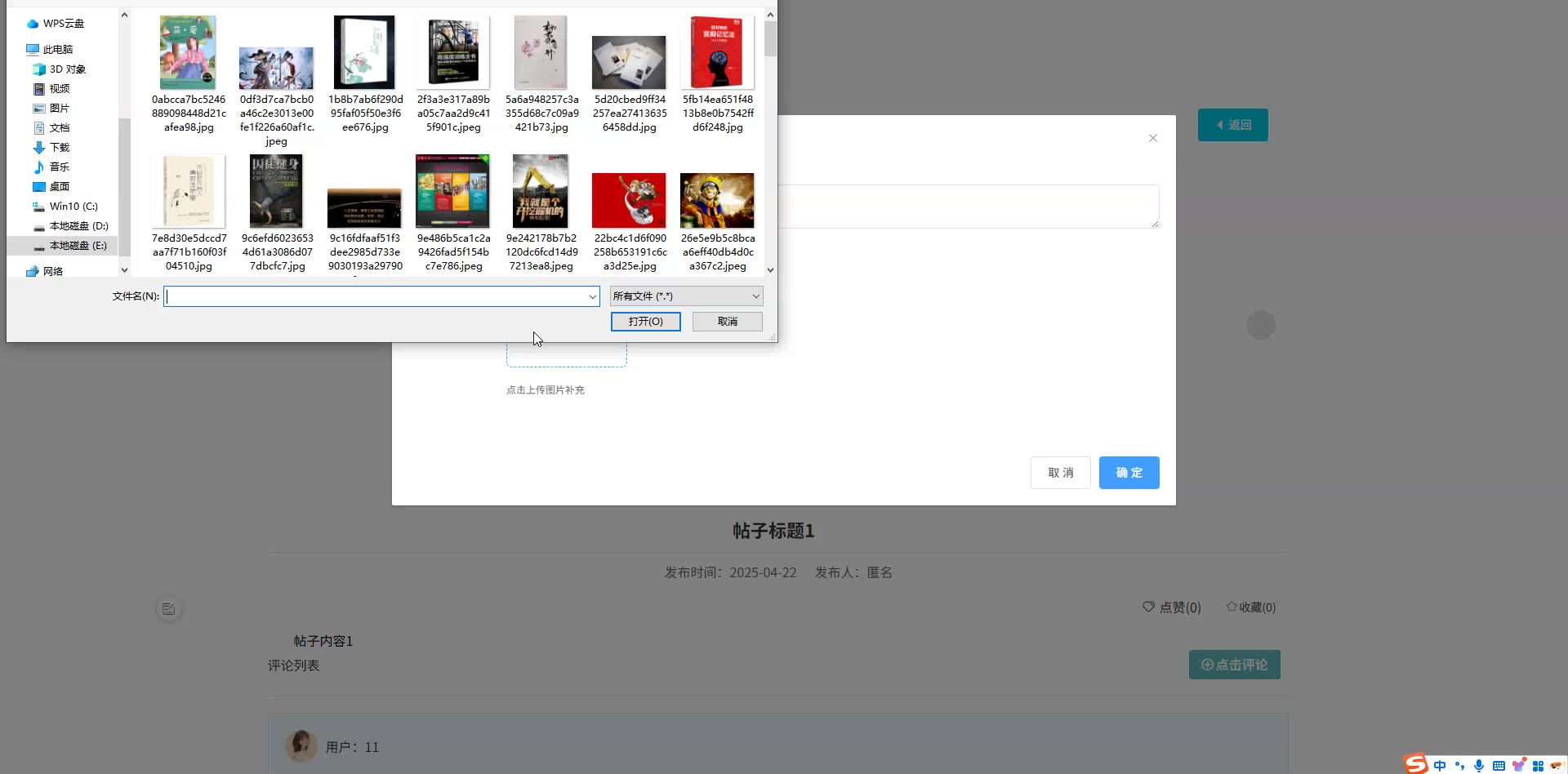
Task: Click the image upload dashed box
Action: tap(567, 354)
